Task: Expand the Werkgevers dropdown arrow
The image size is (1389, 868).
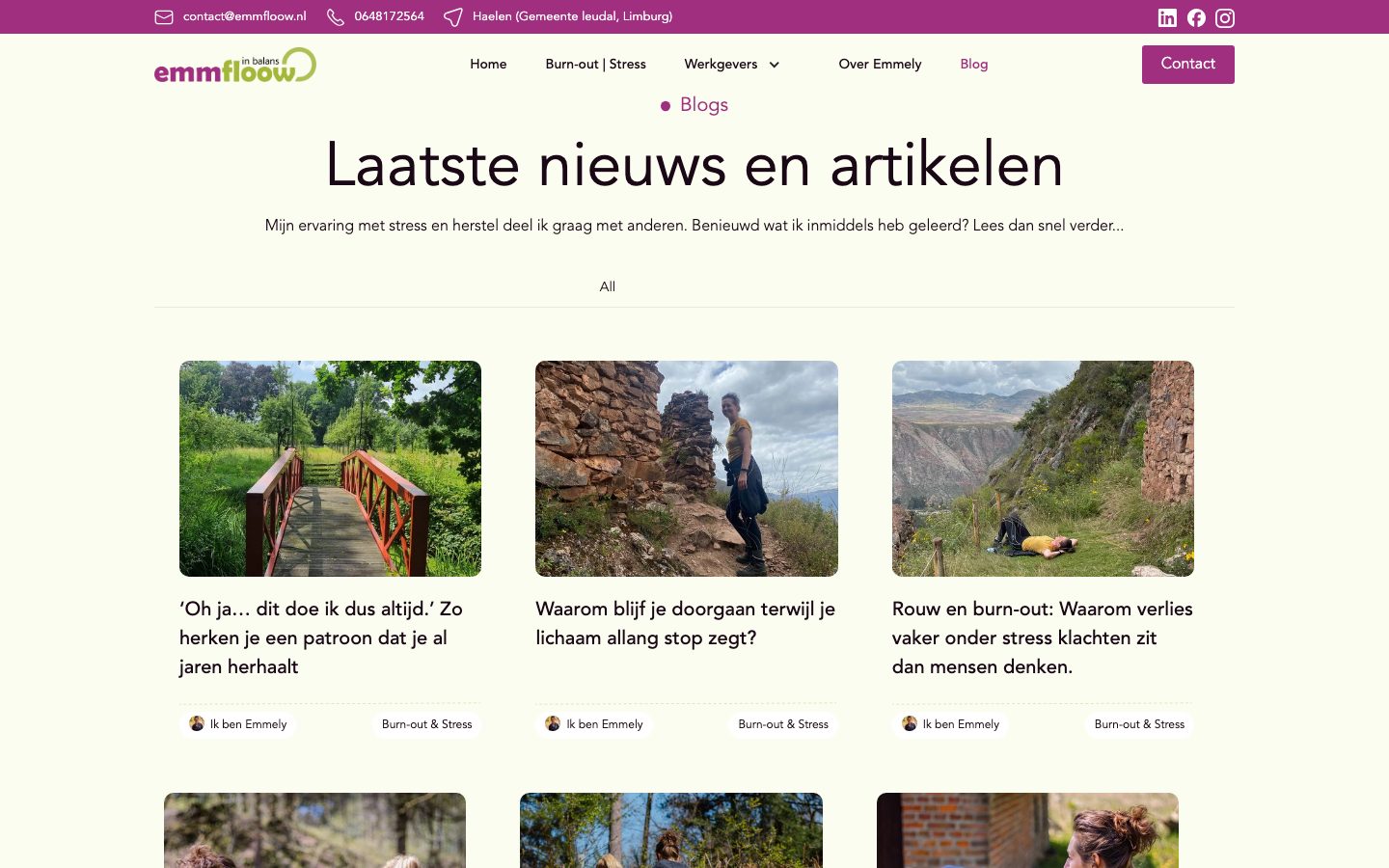Action: pos(774,65)
